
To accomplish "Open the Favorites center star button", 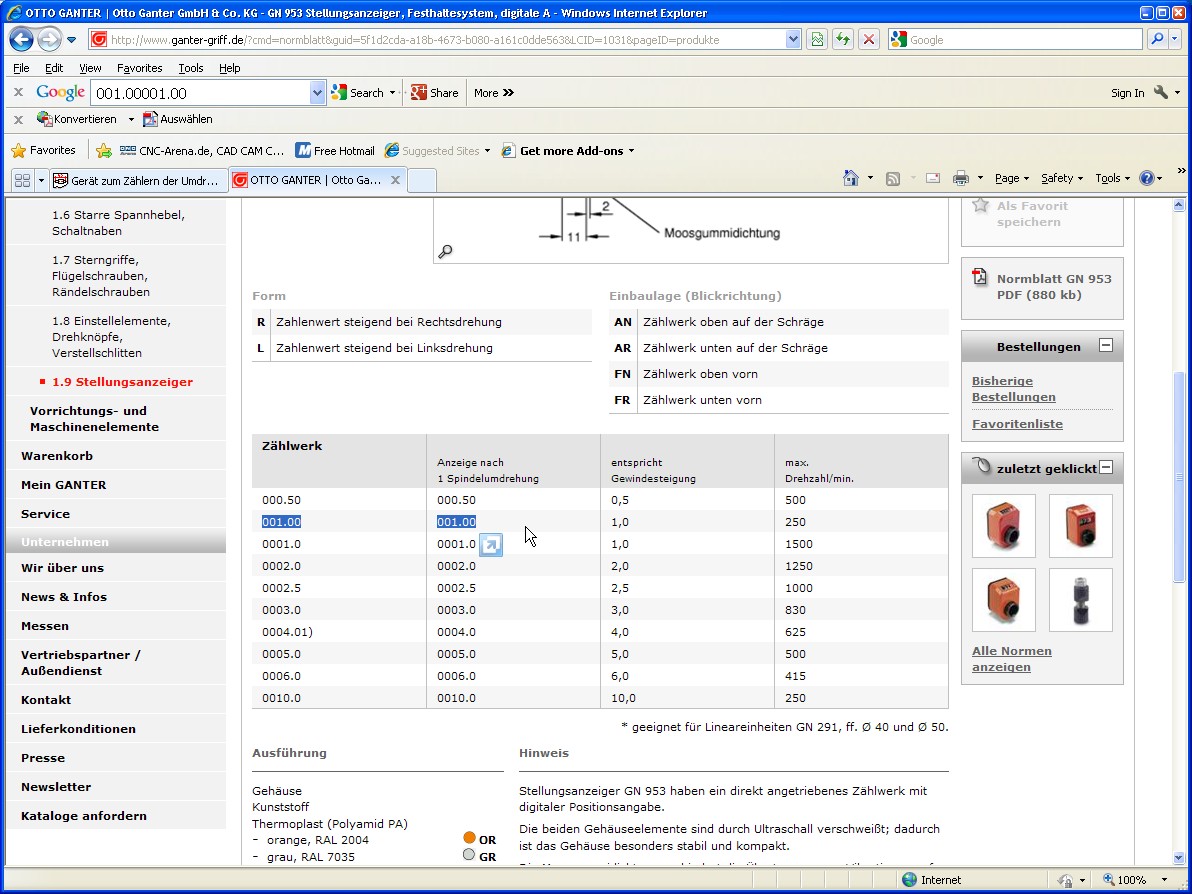I will (x=44, y=151).
